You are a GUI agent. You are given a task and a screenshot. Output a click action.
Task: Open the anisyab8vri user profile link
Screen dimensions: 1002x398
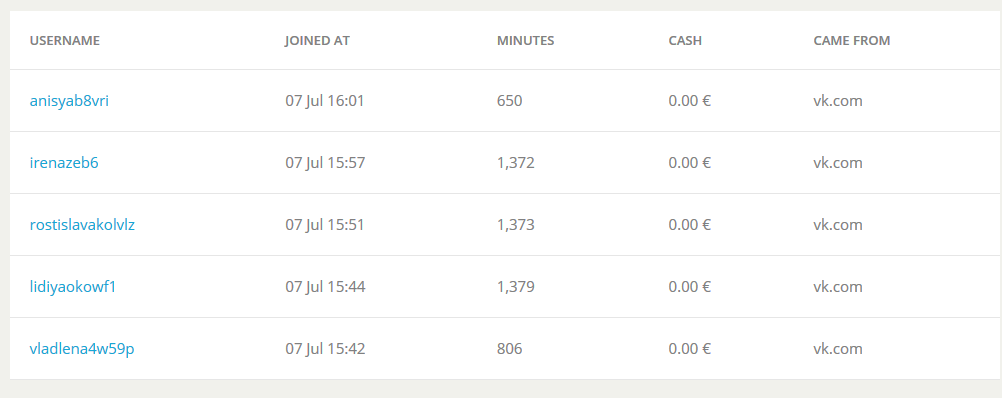69,101
